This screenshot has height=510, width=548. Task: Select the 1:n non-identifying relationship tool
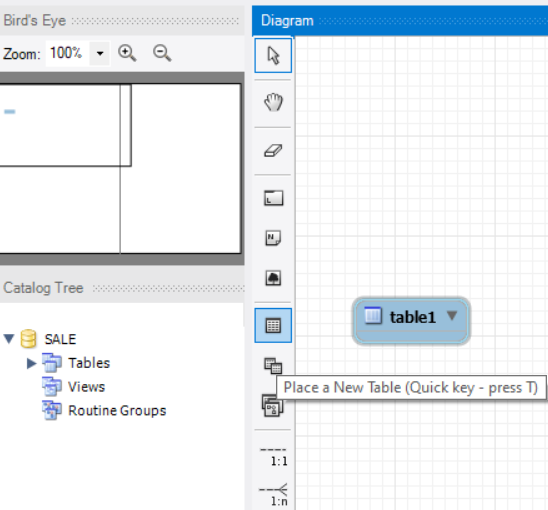(x=274, y=495)
